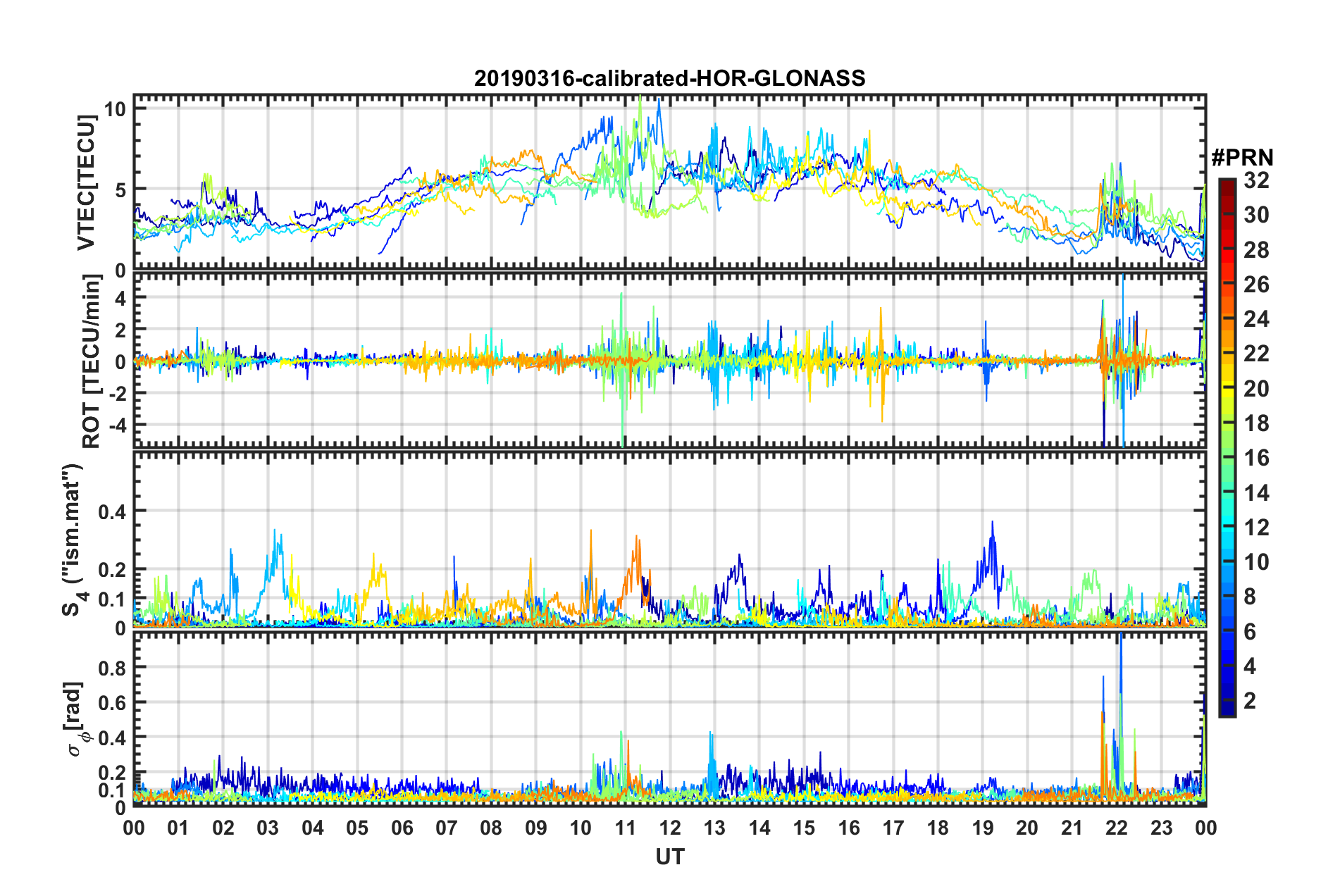Click x-axis tick label 21
This screenshot has width=1340, height=896.
click(1072, 828)
